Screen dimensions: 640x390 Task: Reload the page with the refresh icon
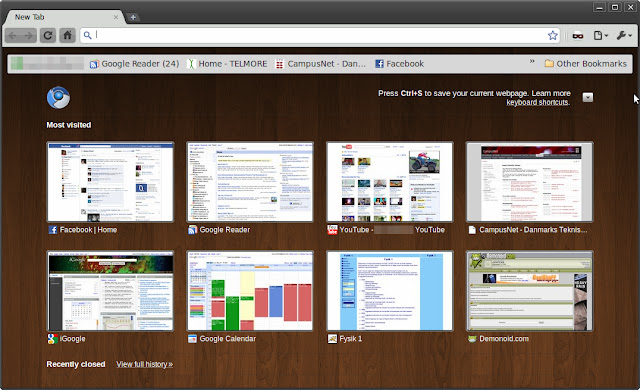tap(48, 35)
